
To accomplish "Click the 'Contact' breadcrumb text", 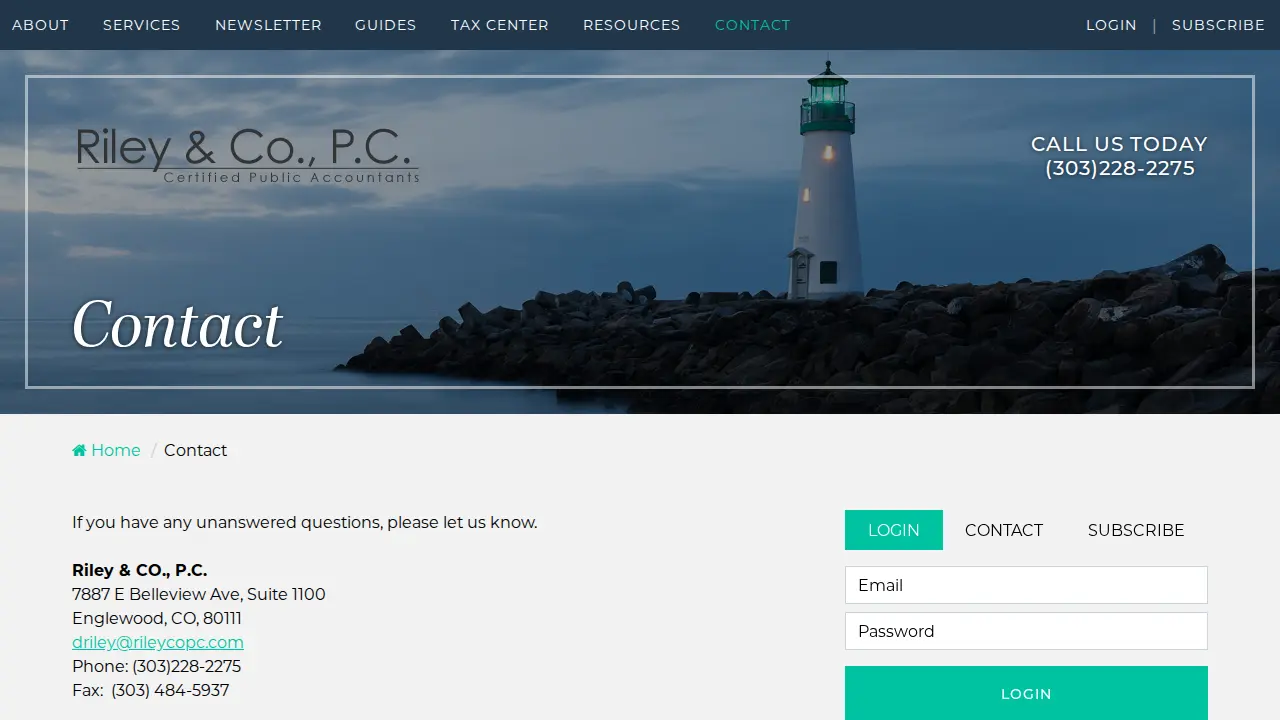I will pyautogui.click(x=195, y=451).
